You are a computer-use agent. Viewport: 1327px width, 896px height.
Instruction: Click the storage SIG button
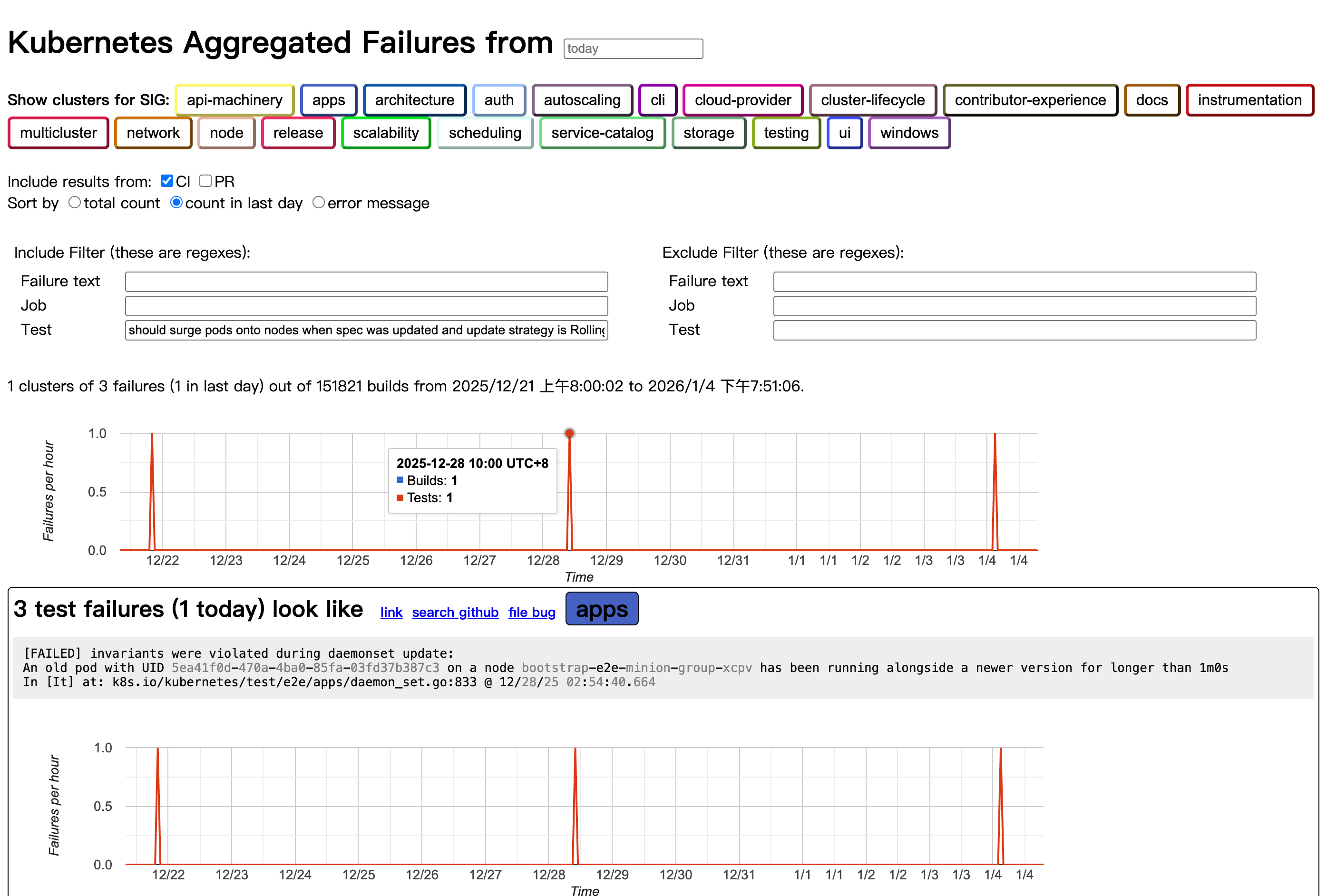pos(708,133)
